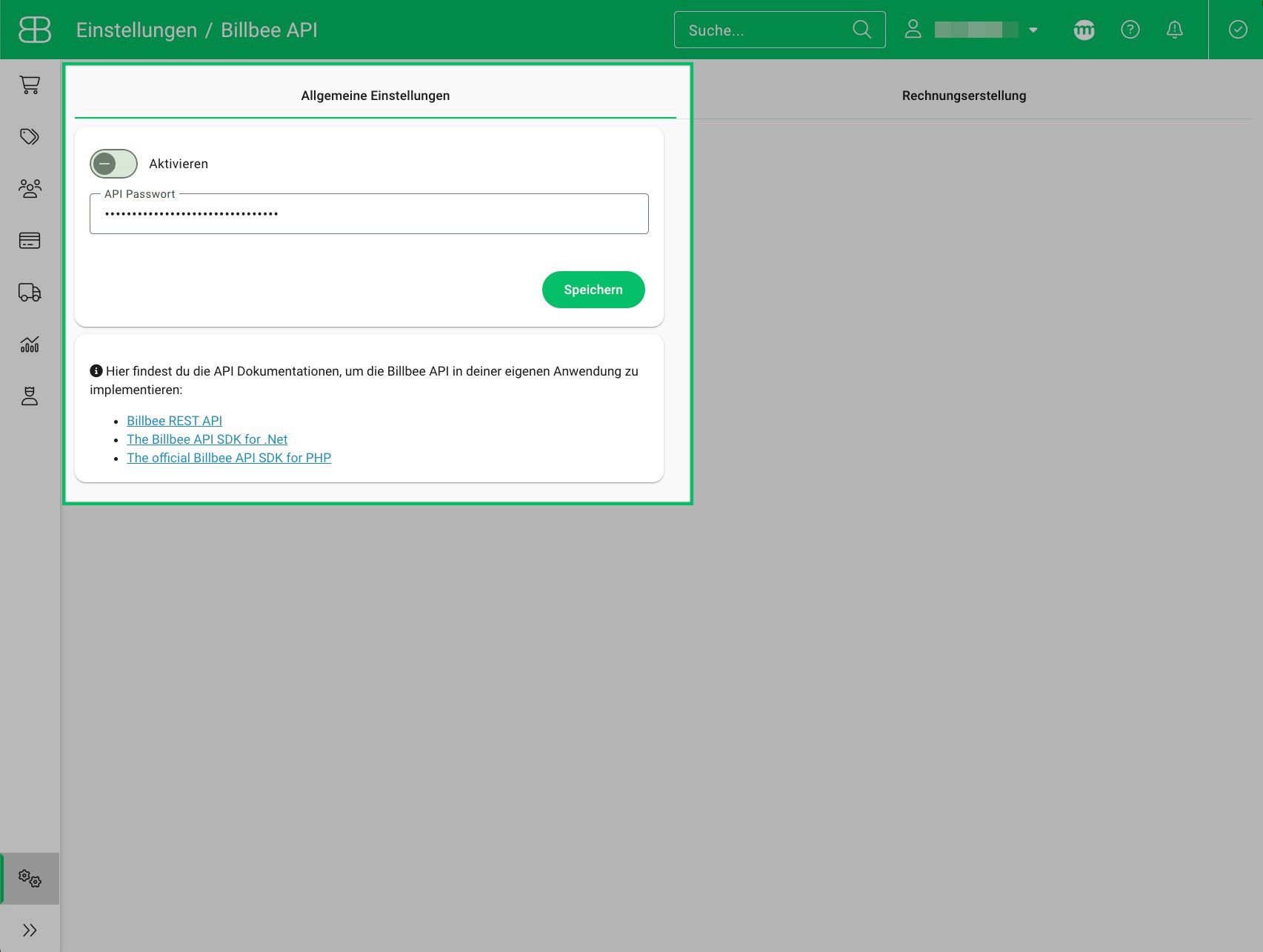This screenshot has width=1263, height=952.
Task: Open the delivery truck shipping section
Action: tap(30, 292)
